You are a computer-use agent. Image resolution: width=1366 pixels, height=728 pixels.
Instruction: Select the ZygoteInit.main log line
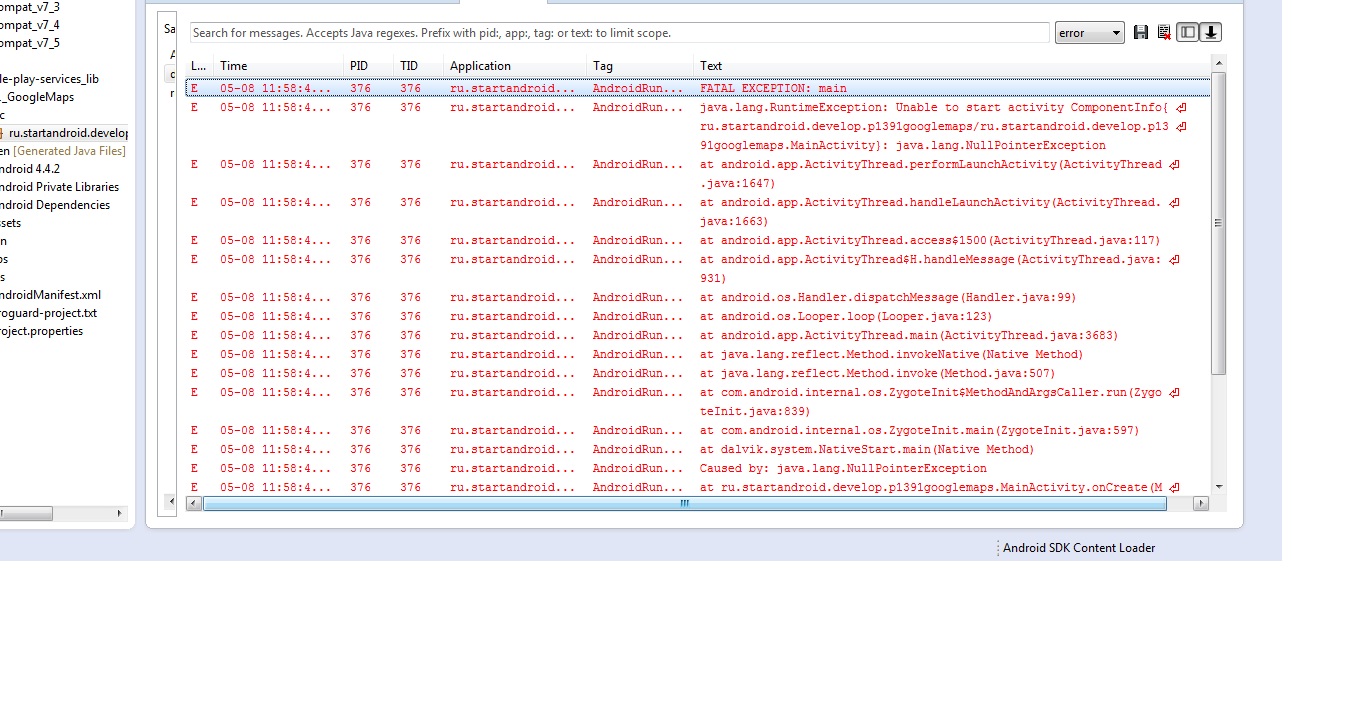[698, 430]
